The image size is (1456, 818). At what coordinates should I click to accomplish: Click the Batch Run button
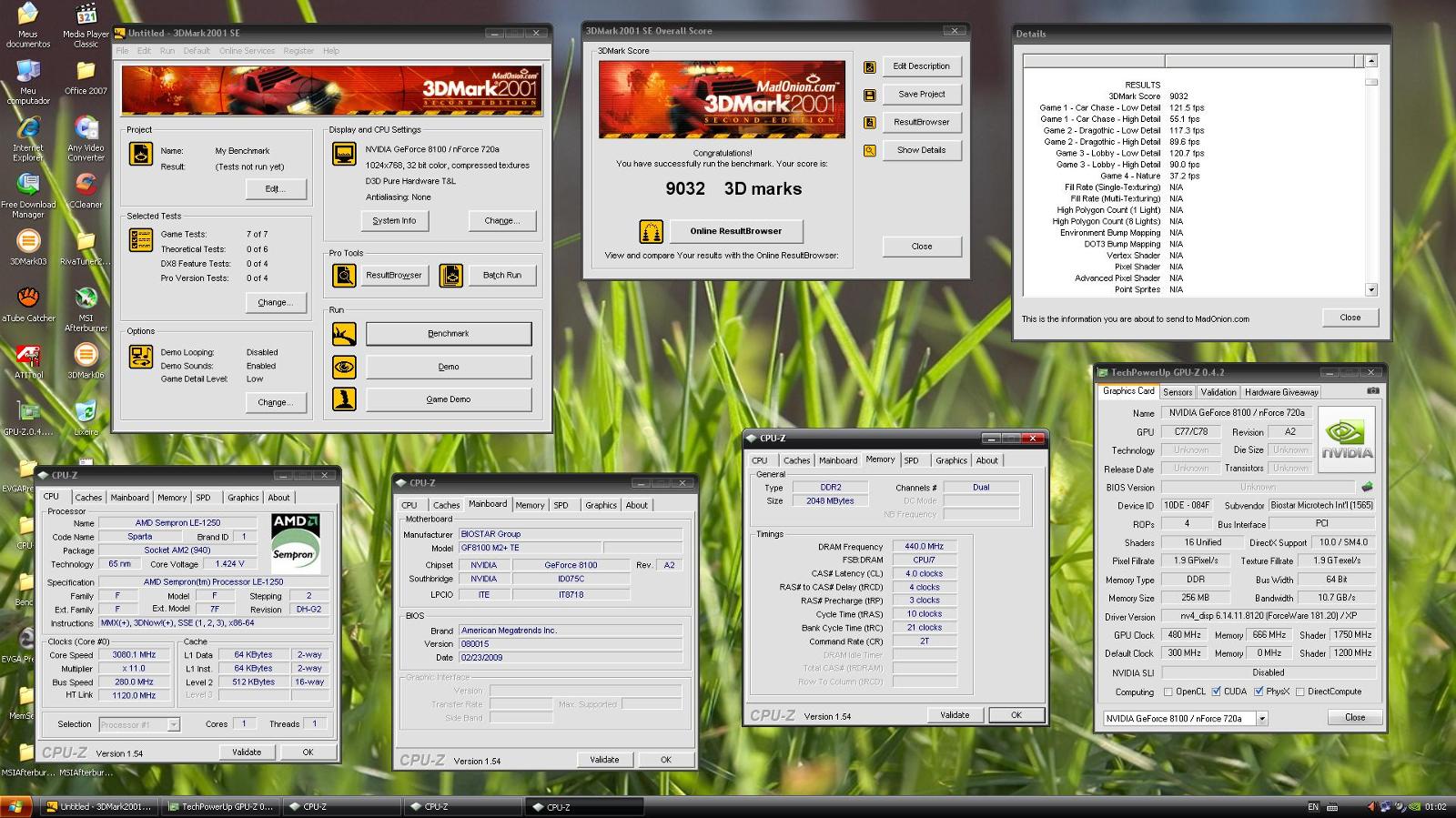point(502,275)
